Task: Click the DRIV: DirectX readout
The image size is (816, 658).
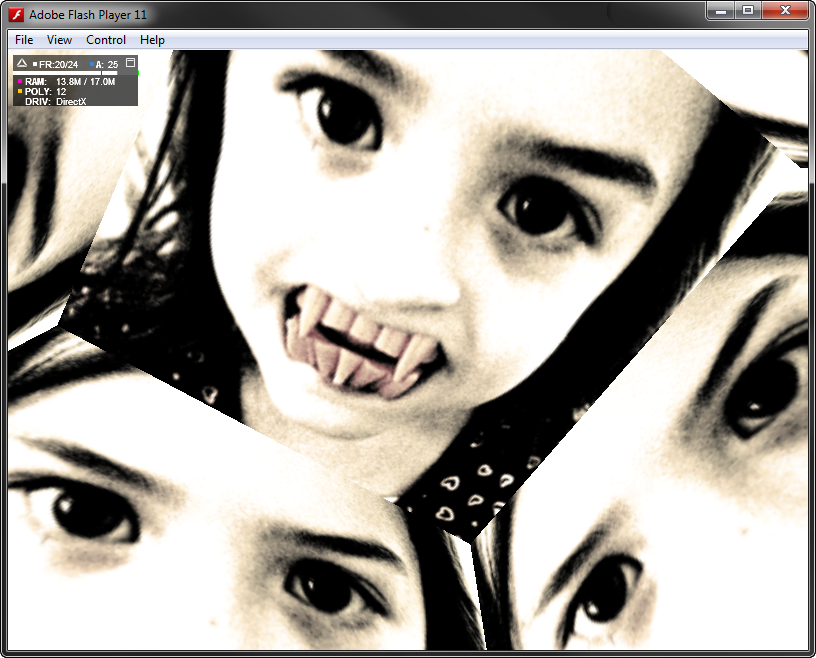Action: pyautogui.click(x=55, y=102)
